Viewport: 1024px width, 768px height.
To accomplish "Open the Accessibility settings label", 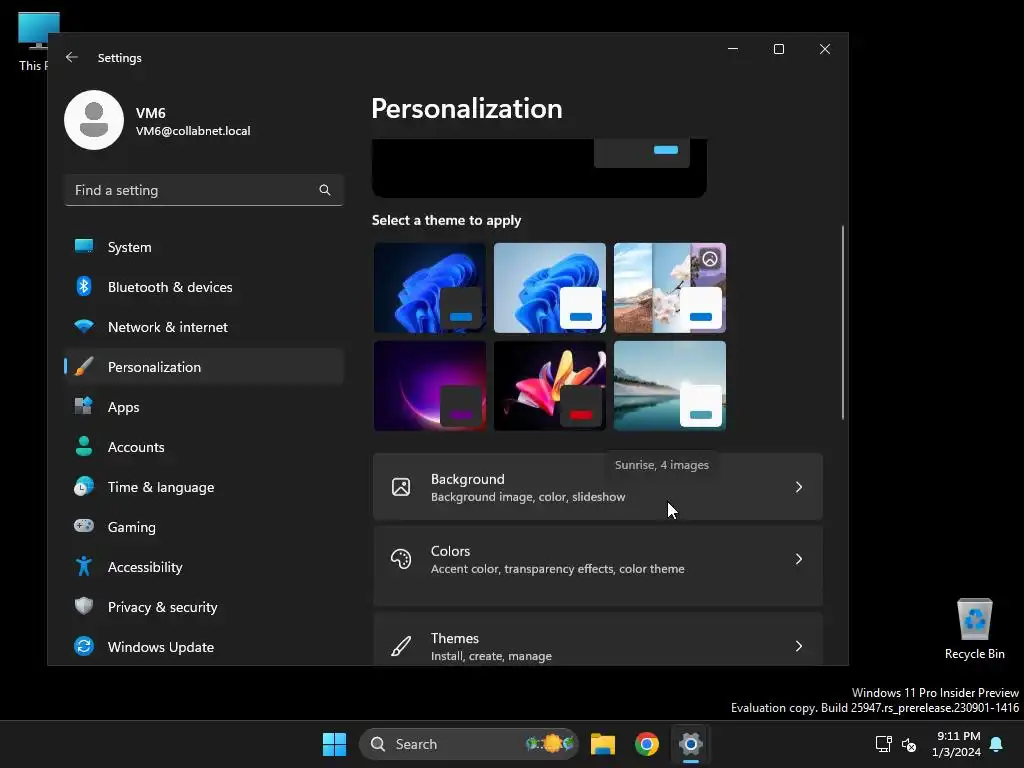I will click(x=145, y=567).
